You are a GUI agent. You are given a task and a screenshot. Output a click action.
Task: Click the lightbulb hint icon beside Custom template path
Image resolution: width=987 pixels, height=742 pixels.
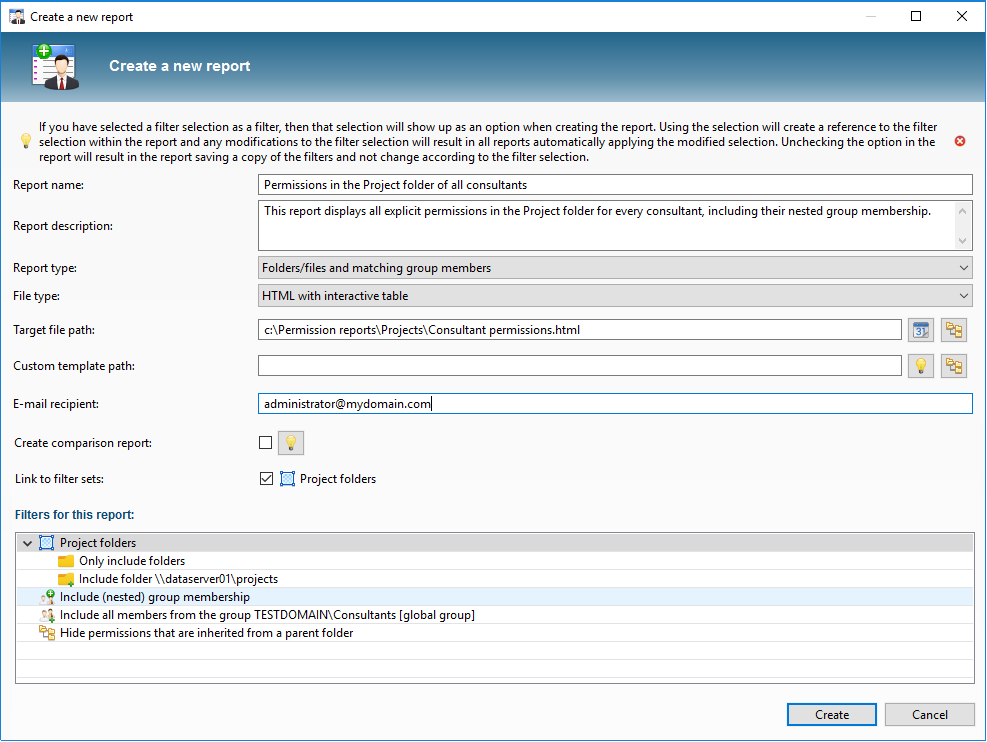click(920, 366)
